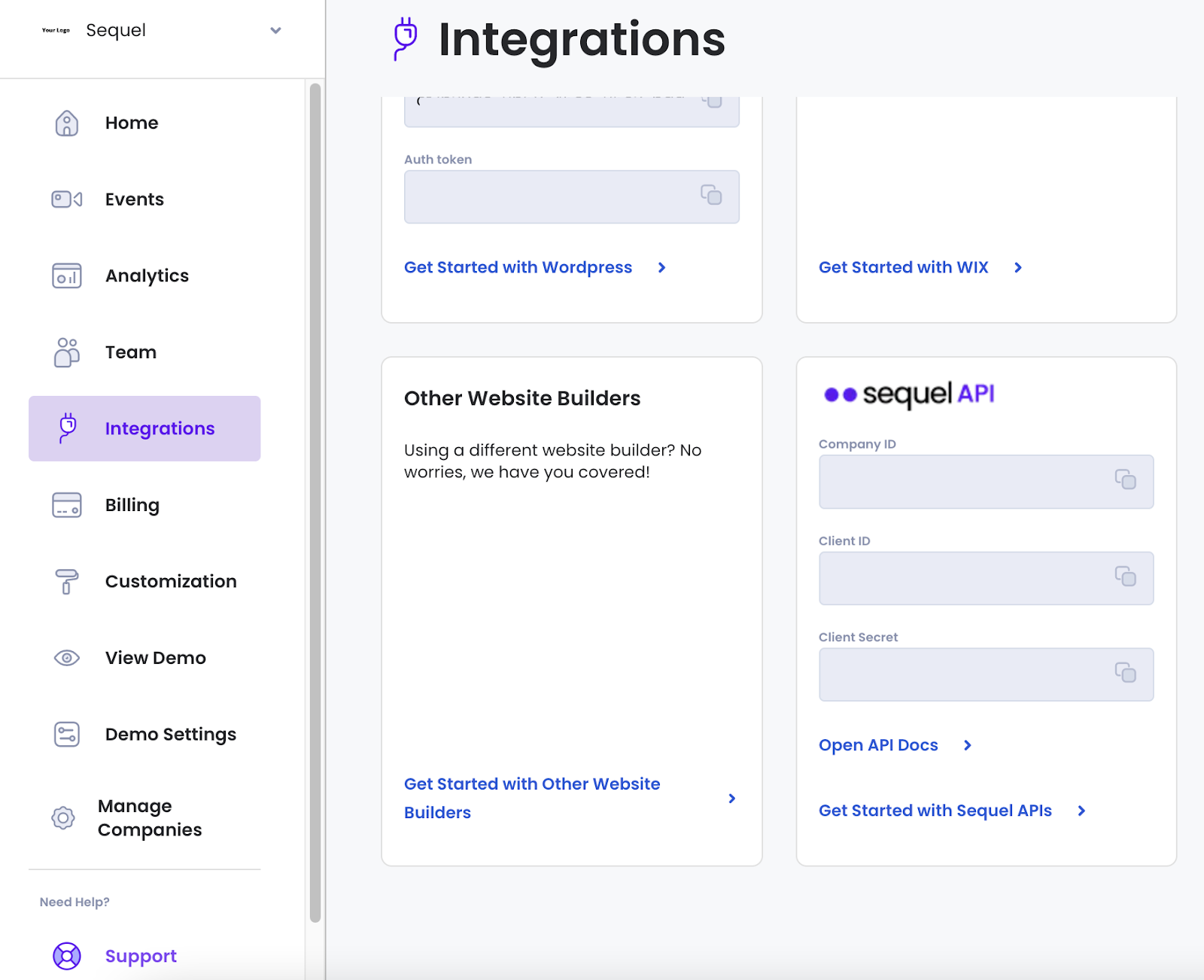The height and width of the screenshot is (980, 1204).
Task: Click the Team people icon
Action: click(67, 352)
